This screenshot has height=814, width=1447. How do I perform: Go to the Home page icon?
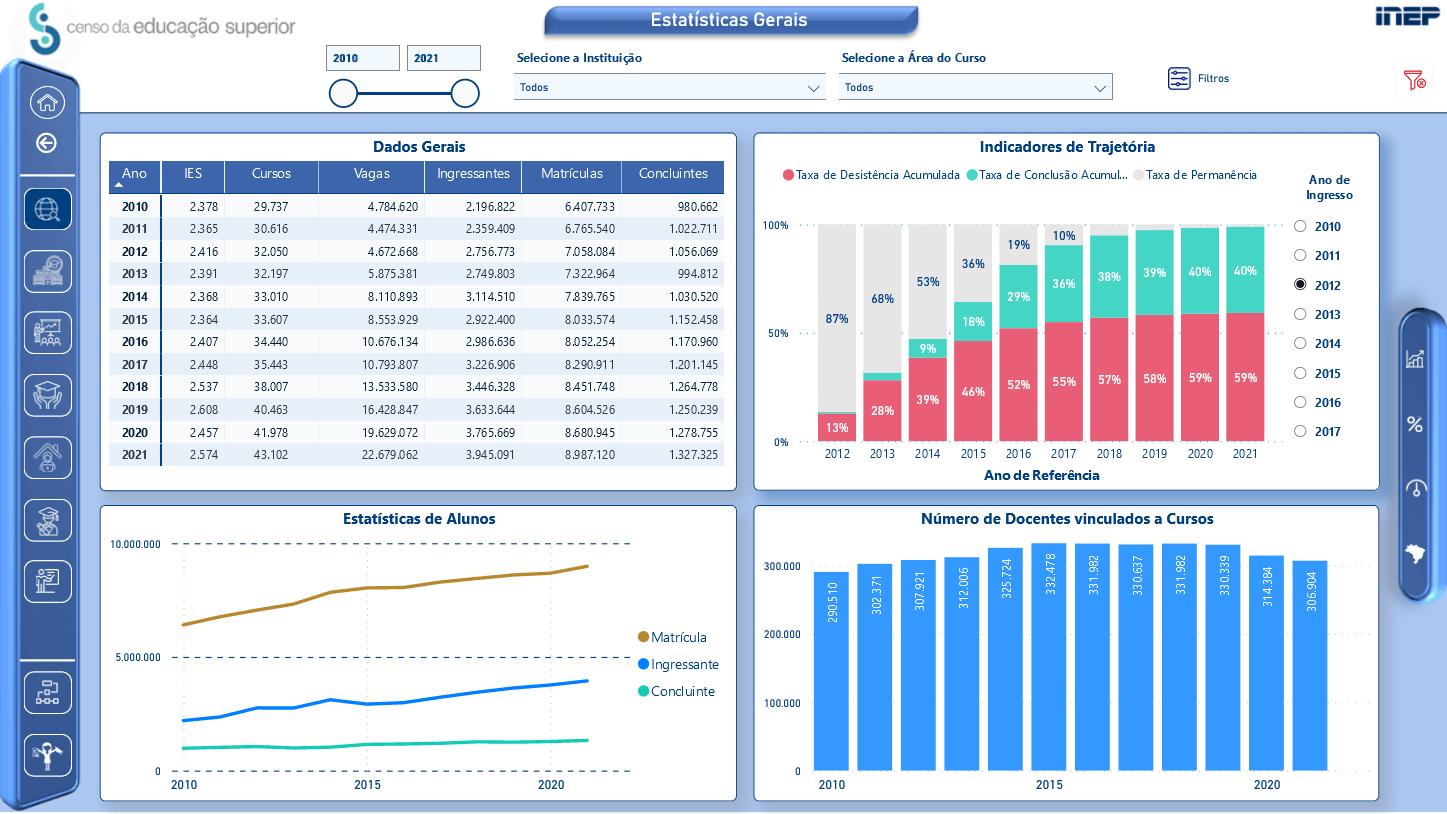point(48,102)
